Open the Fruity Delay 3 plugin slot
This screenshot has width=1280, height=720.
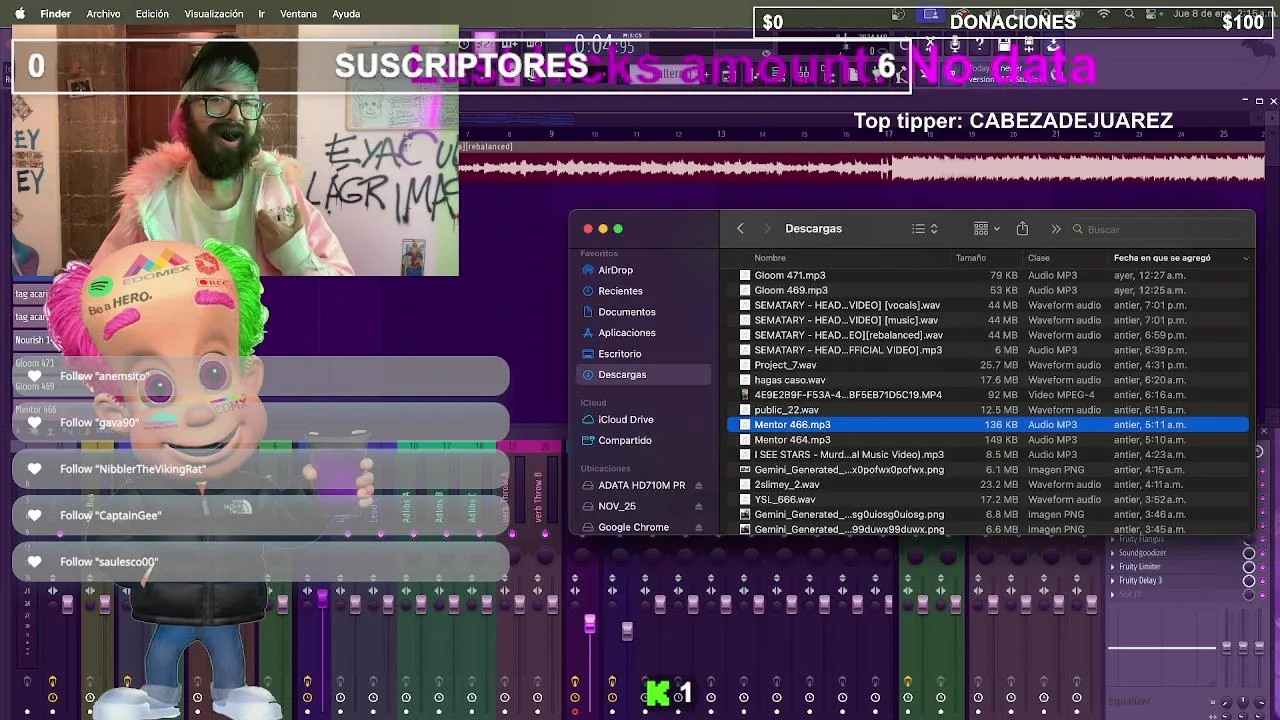1140,581
